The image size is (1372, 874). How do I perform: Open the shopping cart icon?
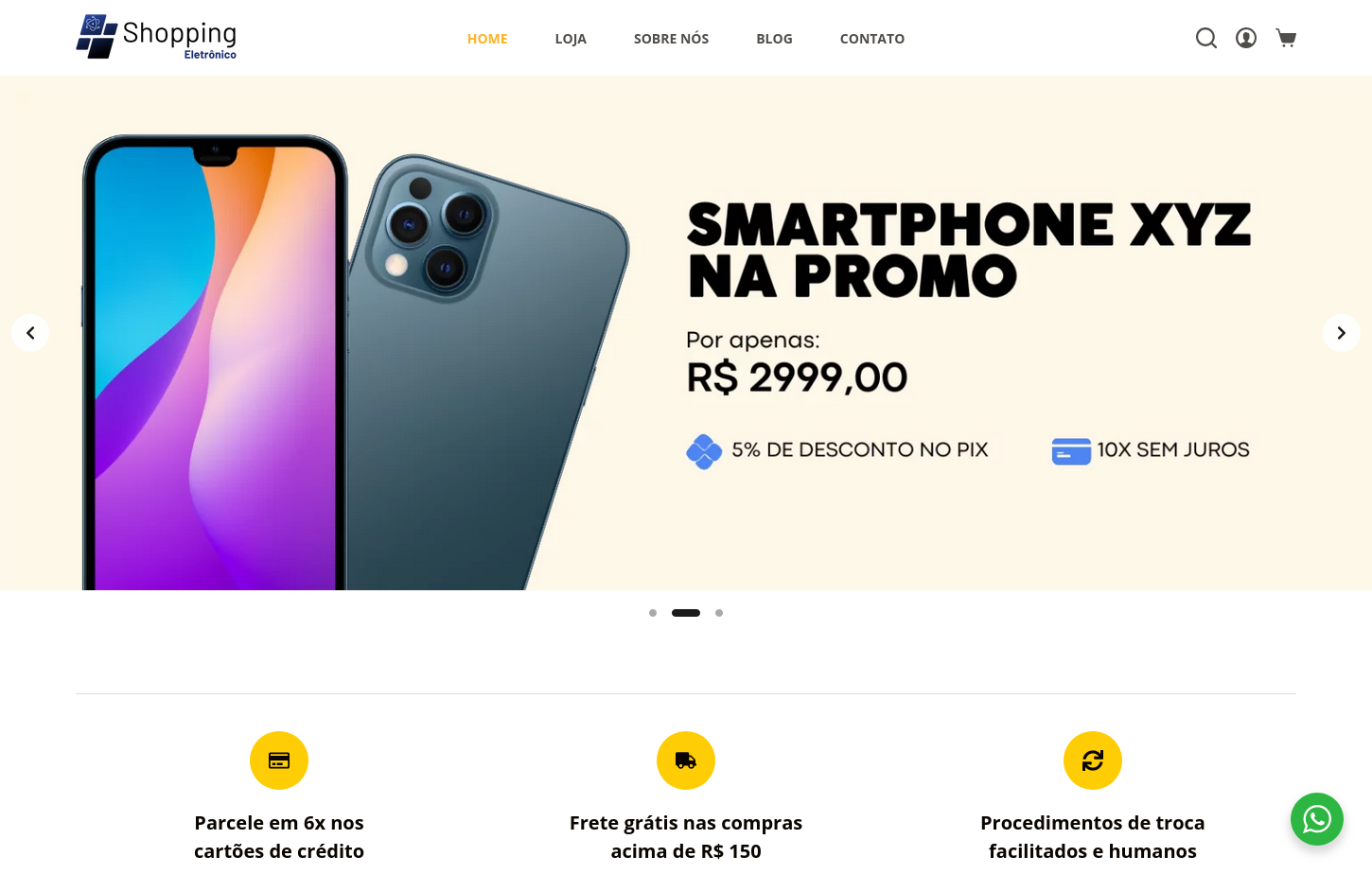pos(1286,38)
